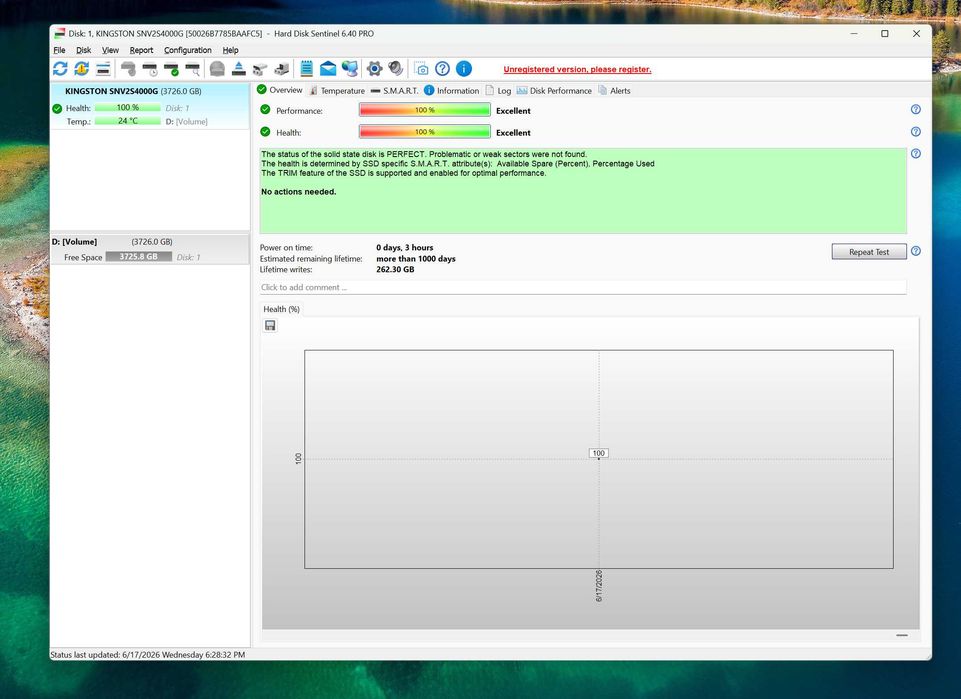
Task: Click the help icon beside Health row
Action: [x=916, y=132]
